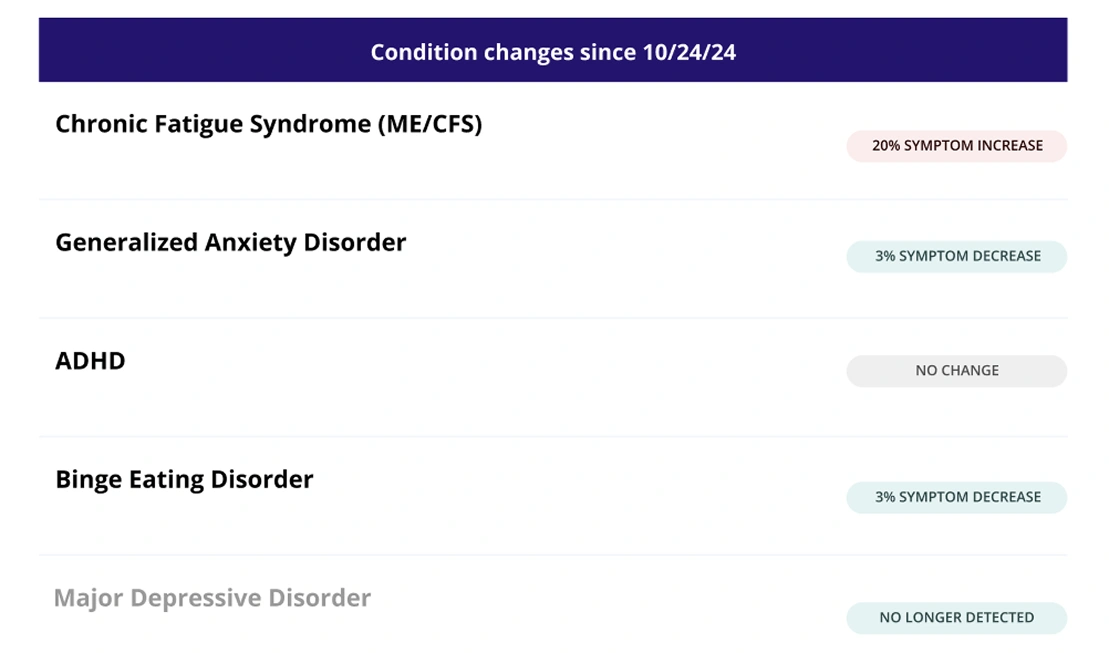Screen dimensions: 1109x653
Task: Click the No Change badge for ADHD
Action: coord(956,371)
